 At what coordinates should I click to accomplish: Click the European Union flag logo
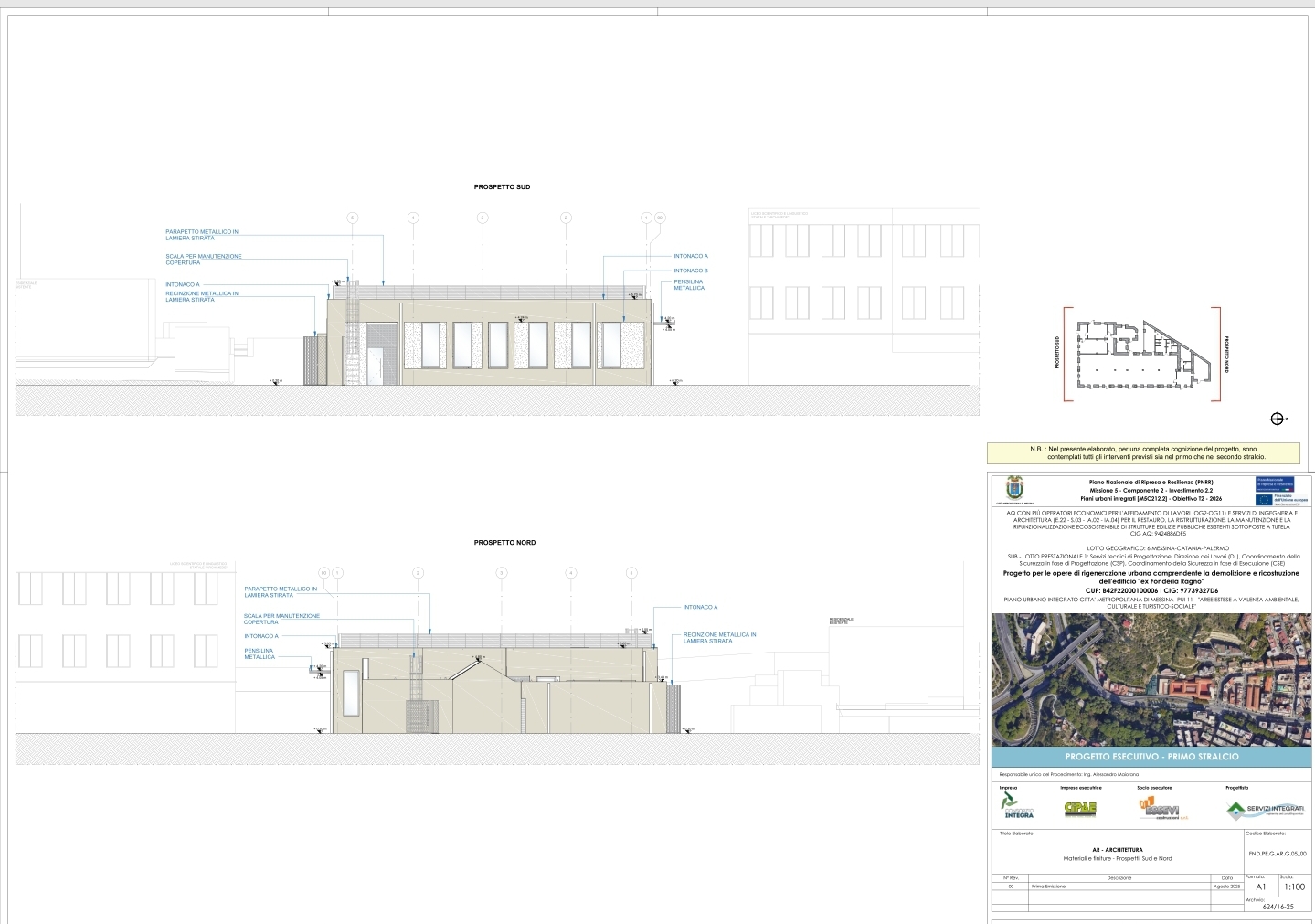1265,499
